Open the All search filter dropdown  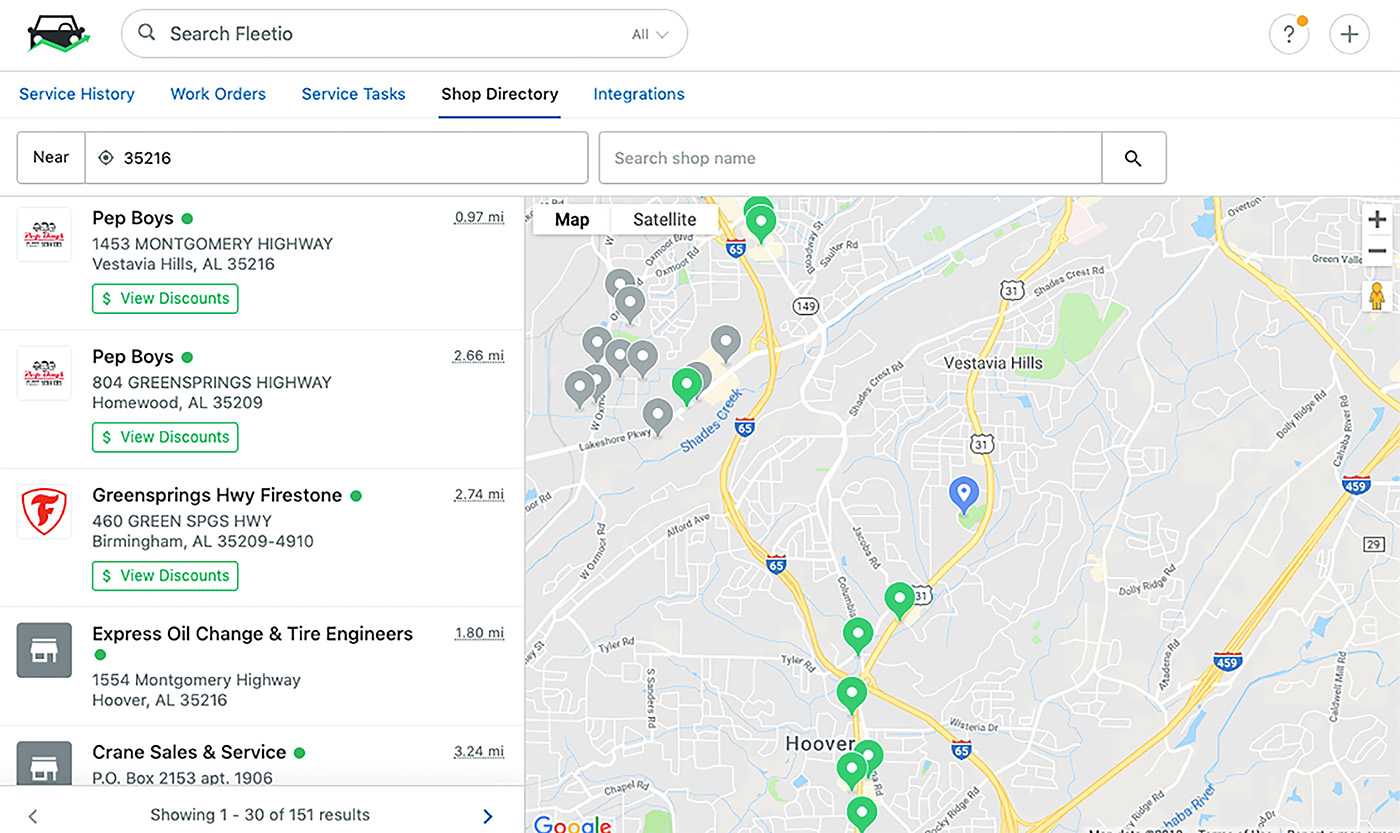point(650,34)
